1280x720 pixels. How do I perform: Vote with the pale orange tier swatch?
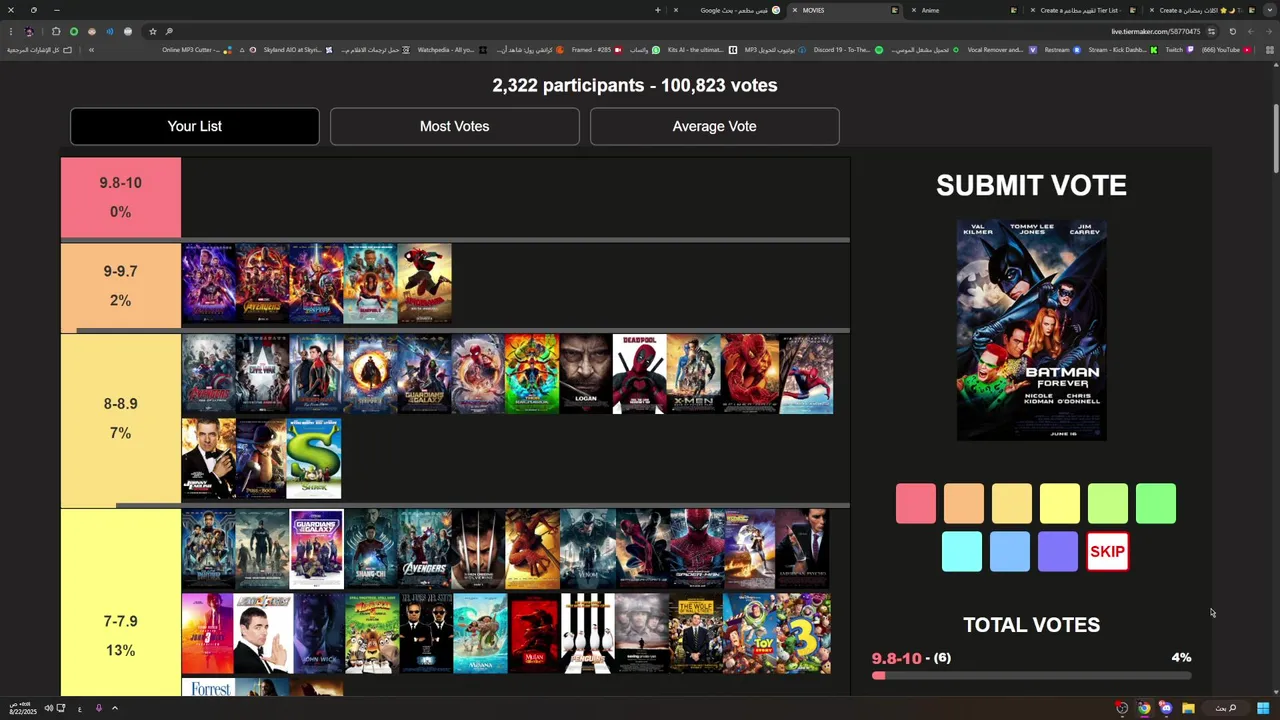(x=1012, y=503)
